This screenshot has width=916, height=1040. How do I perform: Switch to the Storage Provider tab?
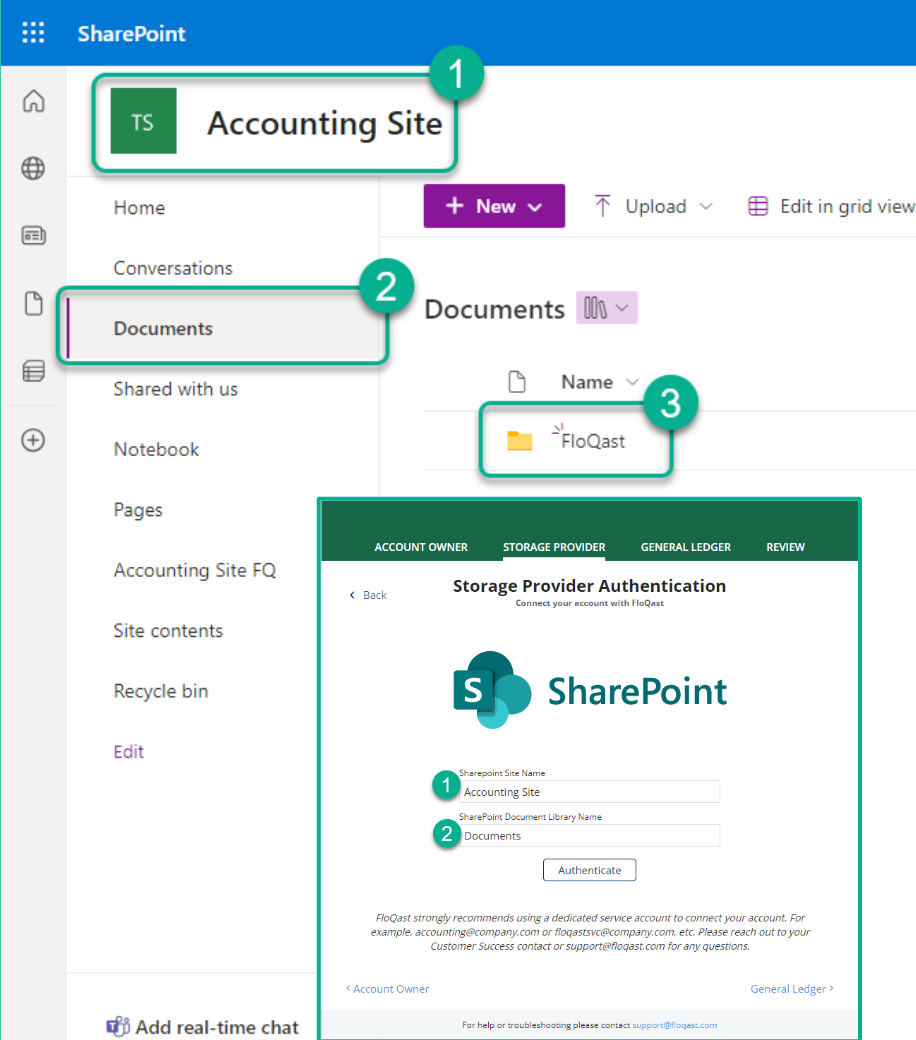pyautogui.click(x=554, y=547)
